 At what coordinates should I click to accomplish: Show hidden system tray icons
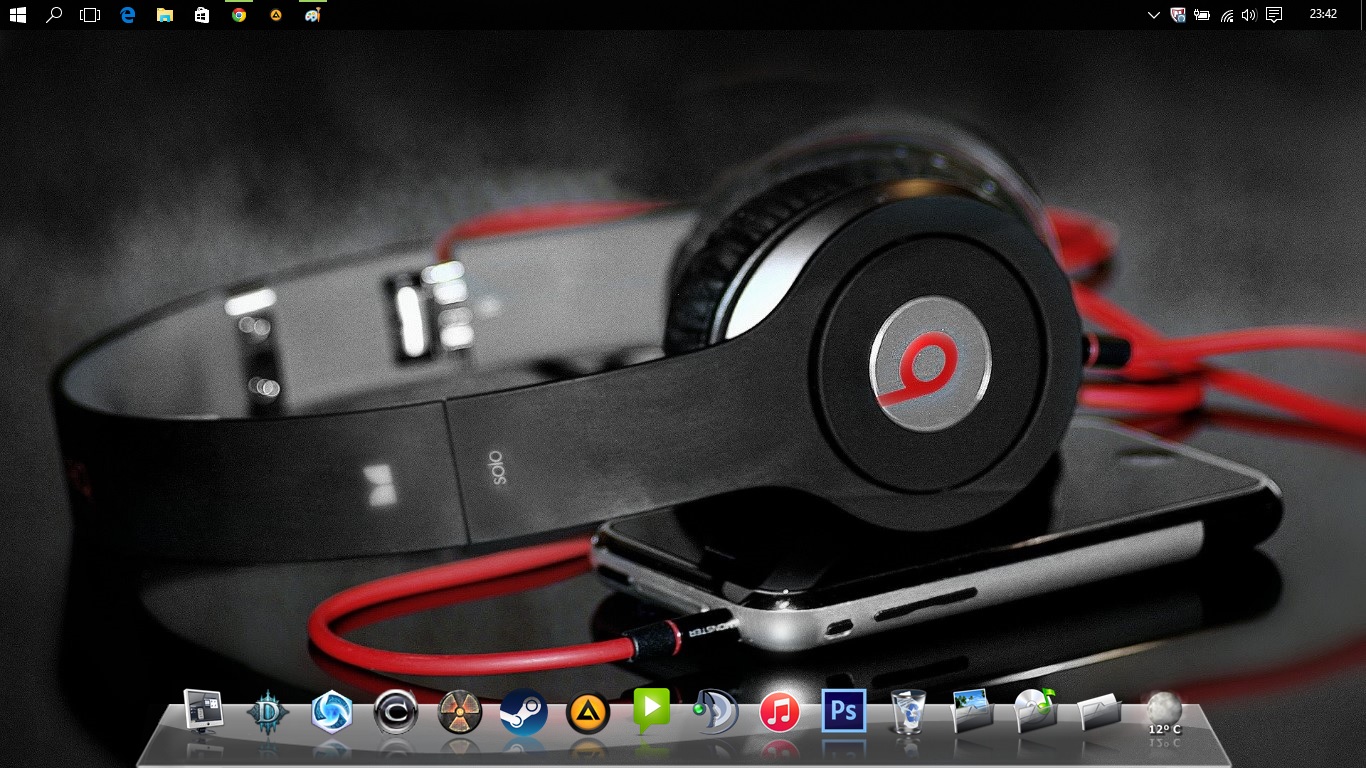click(1153, 15)
